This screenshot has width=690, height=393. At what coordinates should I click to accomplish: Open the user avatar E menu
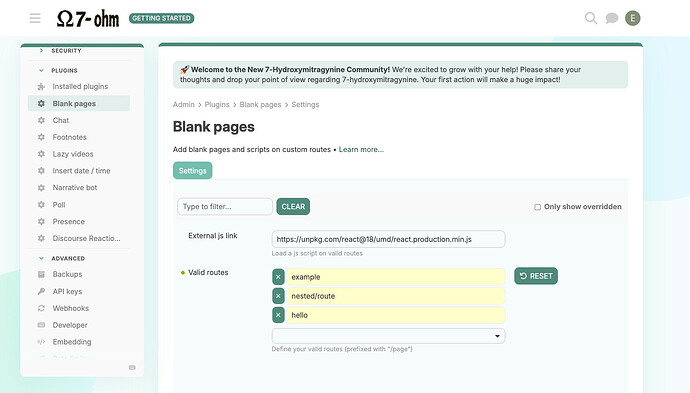point(633,18)
